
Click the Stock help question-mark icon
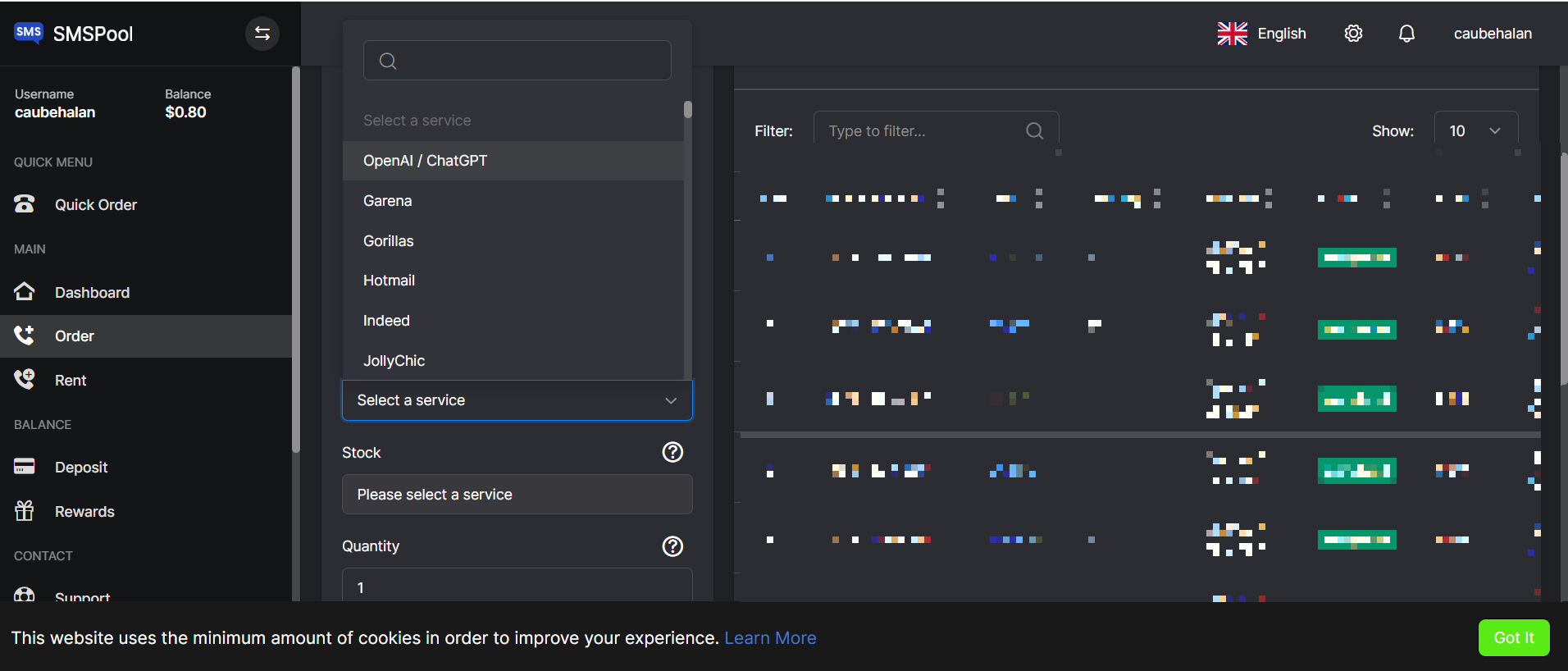pyautogui.click(x=672, y=452)
